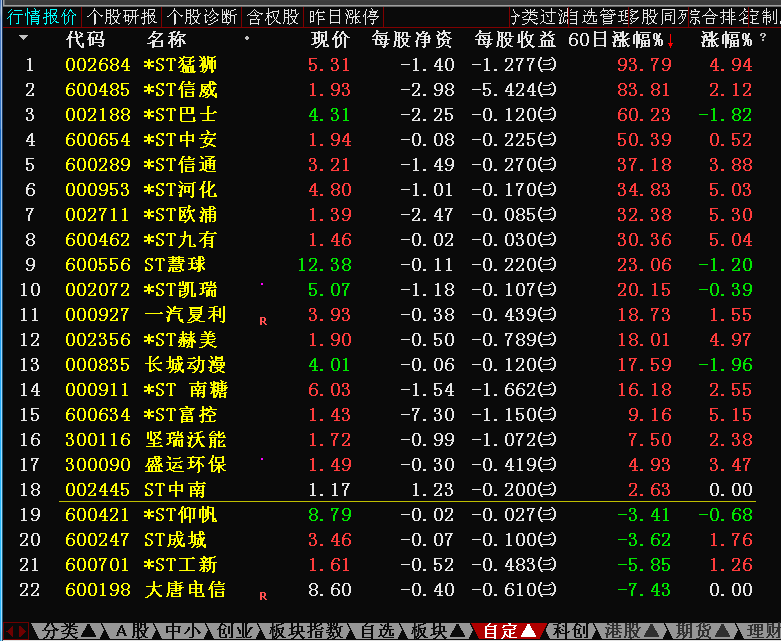Image resolution: width=781 pixels, height=641 pixels.
Task: Click the R marker beside 一汽夏利
Action: (x=263, y=321)
